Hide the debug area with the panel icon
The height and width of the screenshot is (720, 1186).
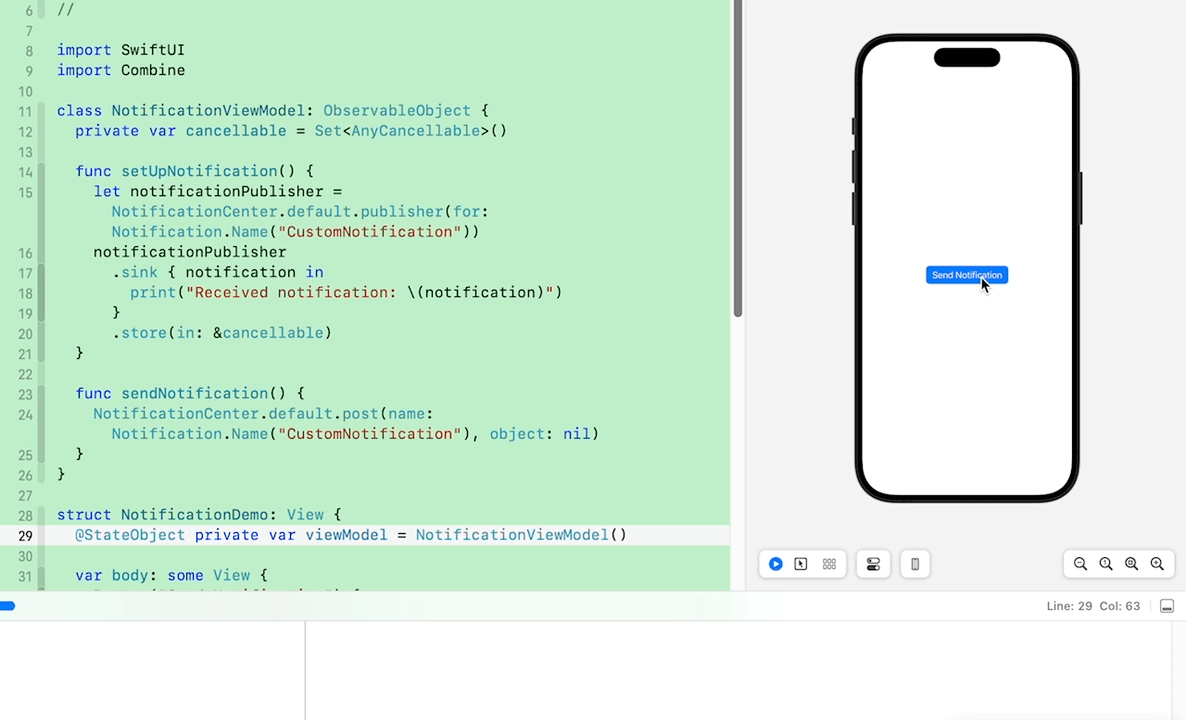1167,607
